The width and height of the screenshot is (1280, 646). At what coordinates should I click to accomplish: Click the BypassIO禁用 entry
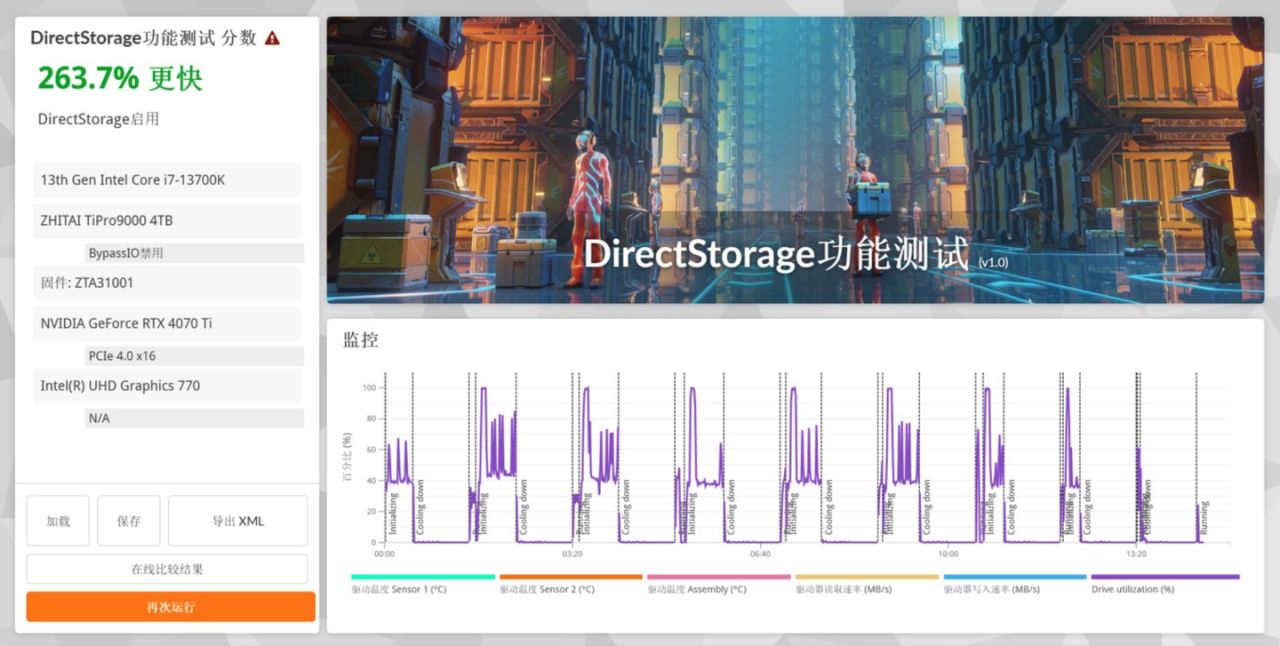(194, 253)
